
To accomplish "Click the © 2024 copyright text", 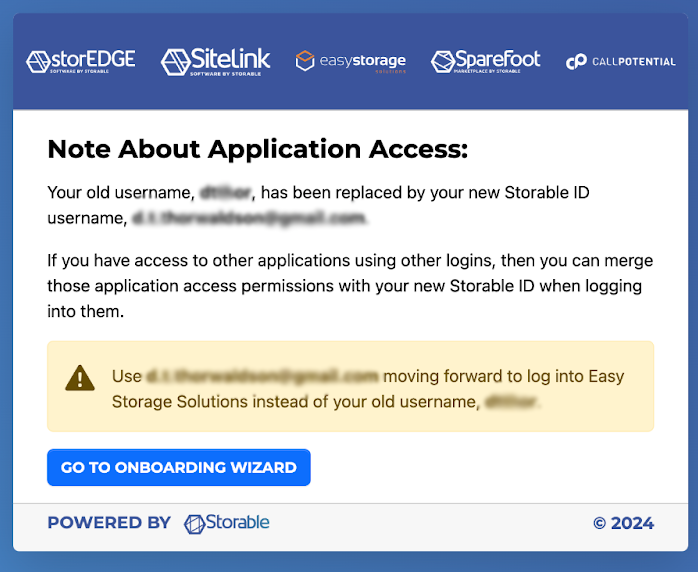I will click(623, 523).
